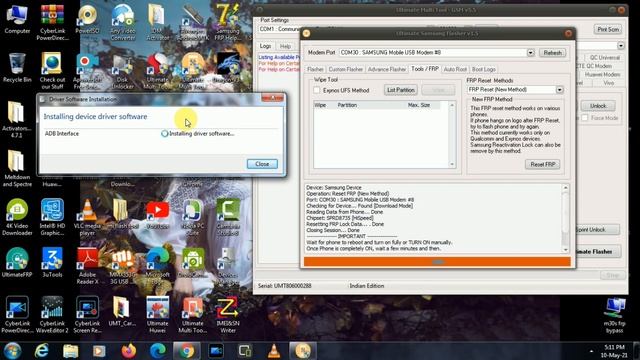Viewport: 640px width, 360px height.
Task: Expand the dropdown arrow below Port Scan button
Action: click(x=621, y=46)
